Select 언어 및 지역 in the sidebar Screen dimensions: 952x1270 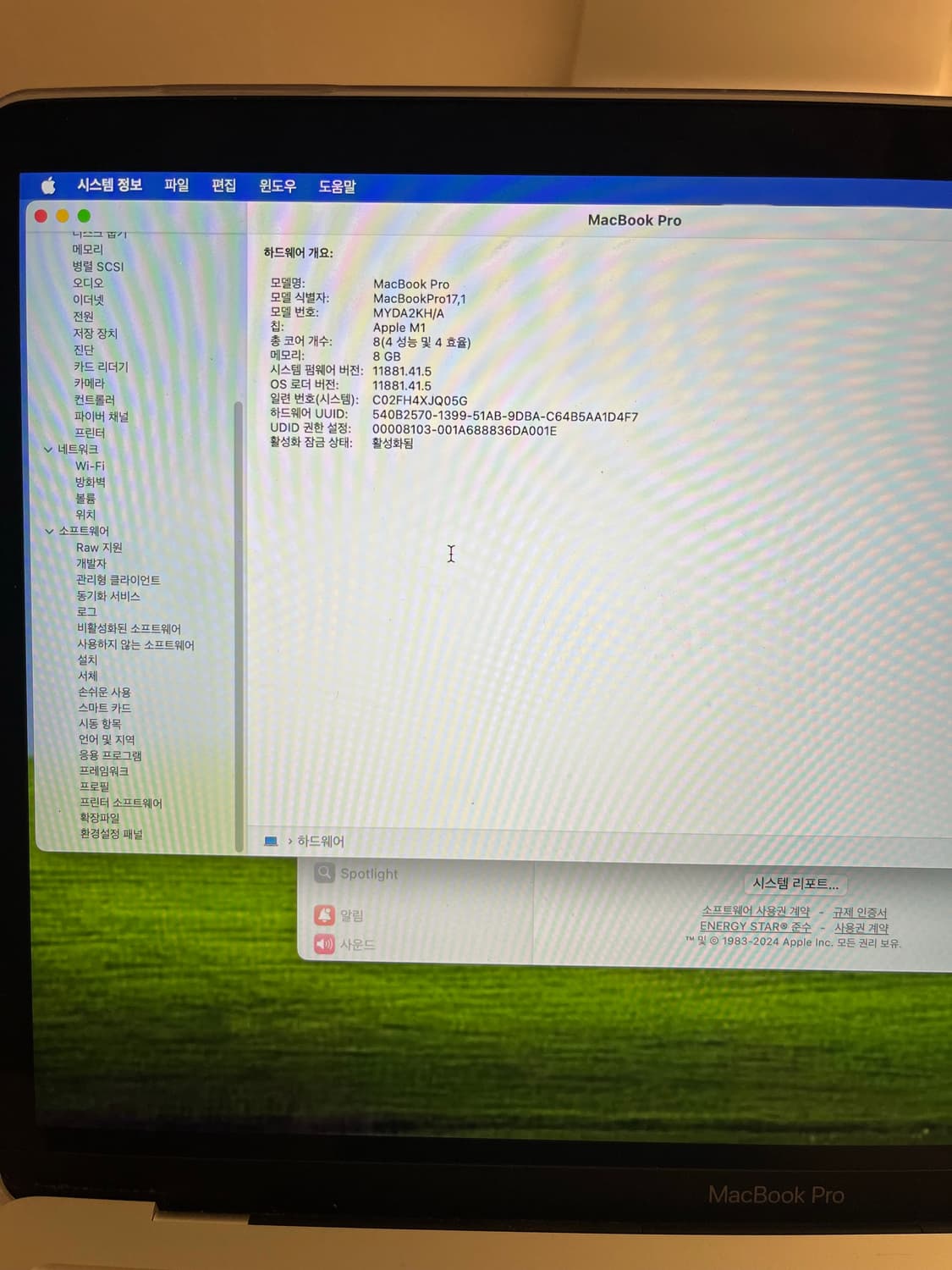point(107,740)
